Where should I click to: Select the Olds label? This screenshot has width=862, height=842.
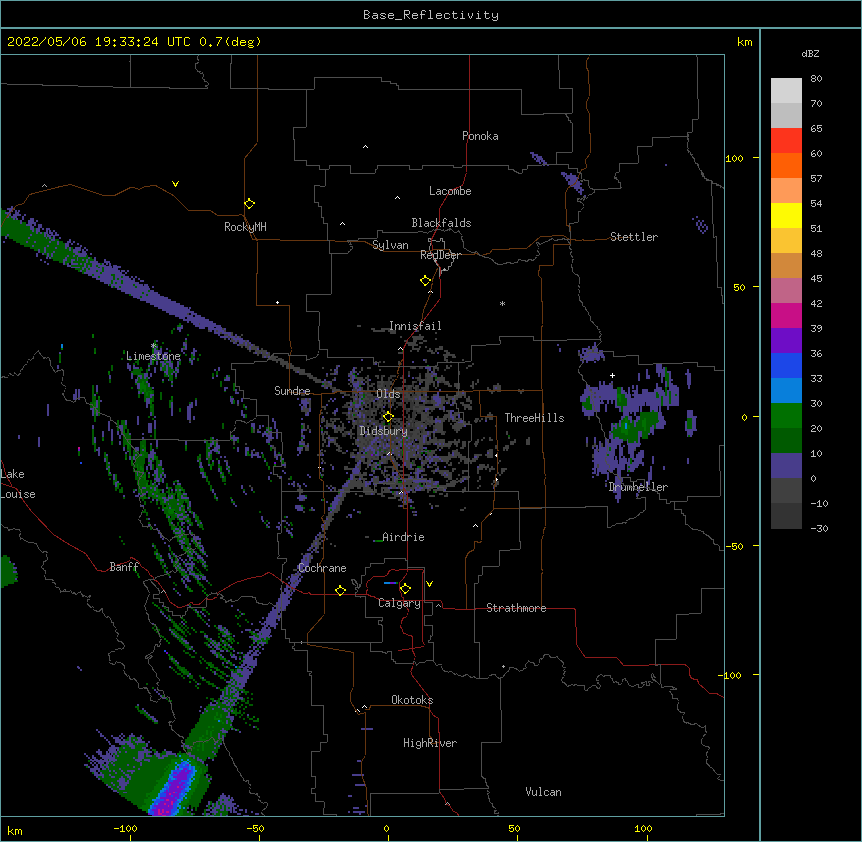click(x=388, y=394)
